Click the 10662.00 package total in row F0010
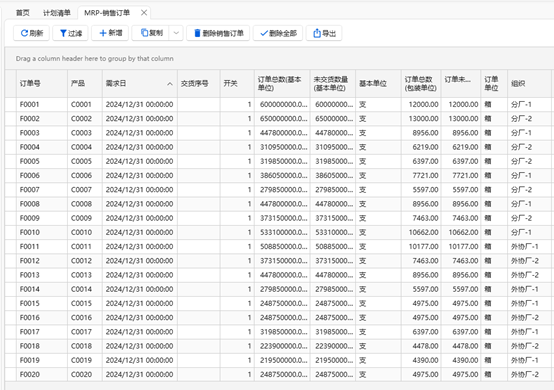Image resolution: width=554 pixels, height=390 pixels. coord(421,232)
